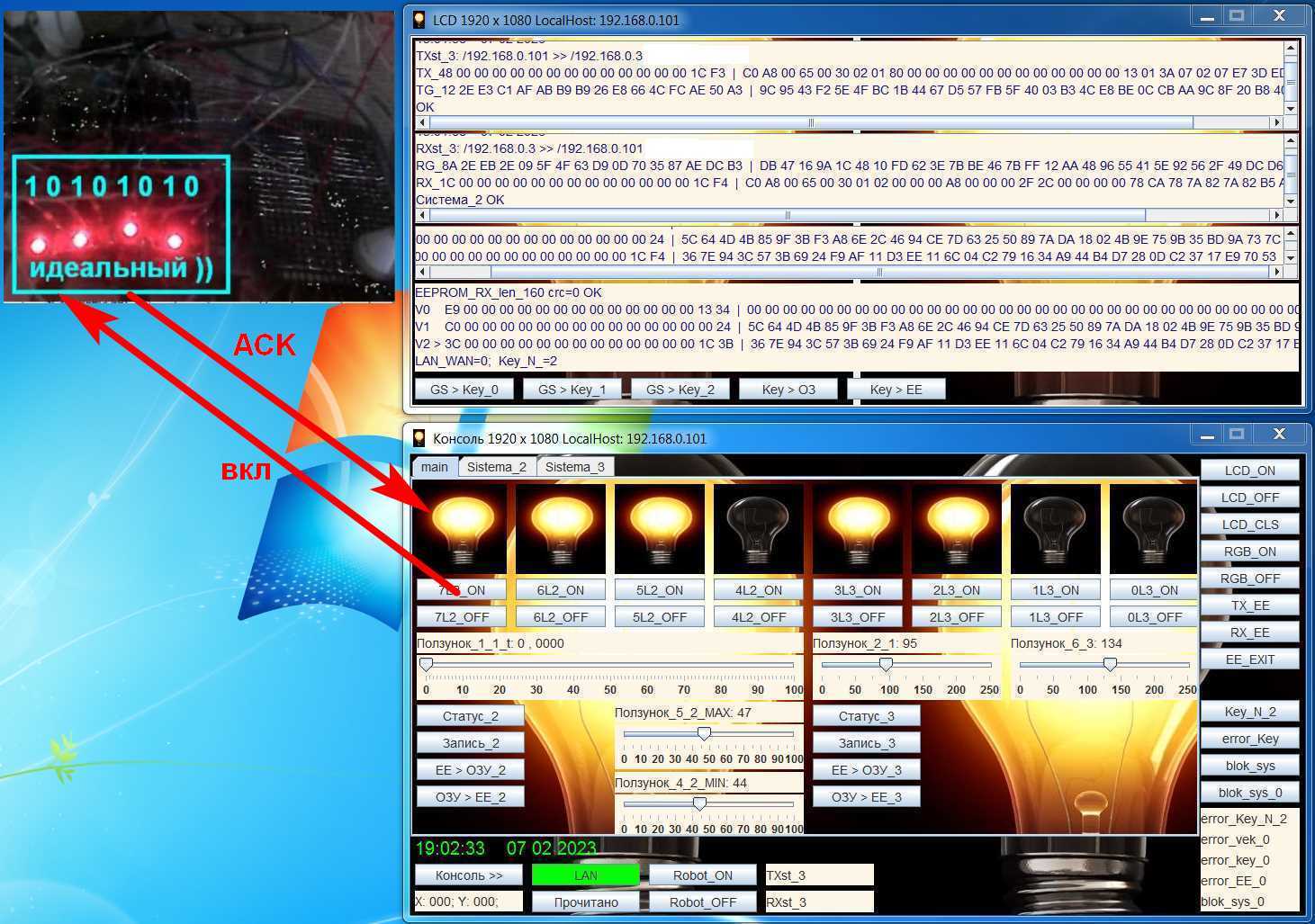Click the dark bulb above 1L3_ON

click(1055, 528)
